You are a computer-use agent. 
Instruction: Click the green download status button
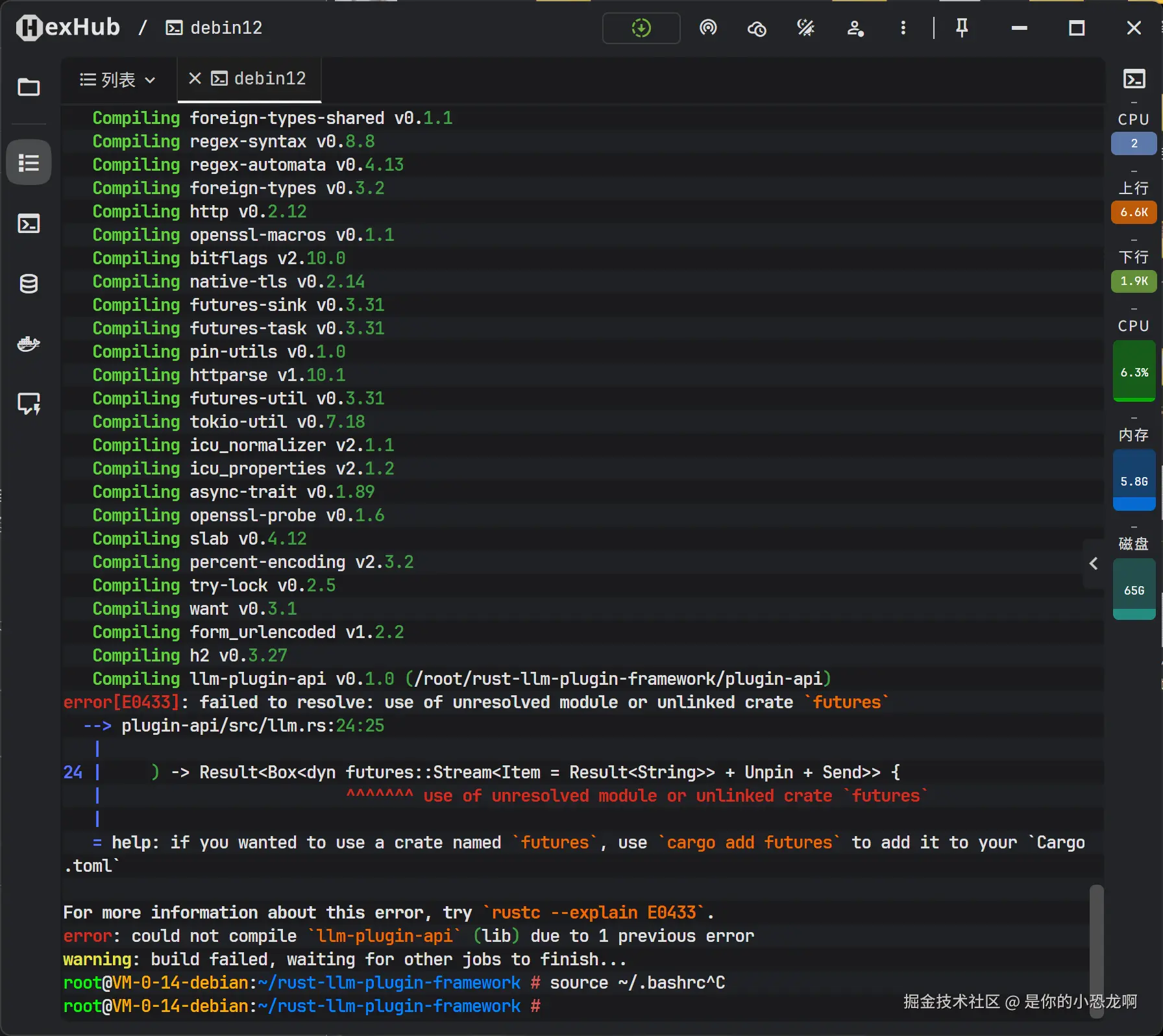click(x=641, y=28)
